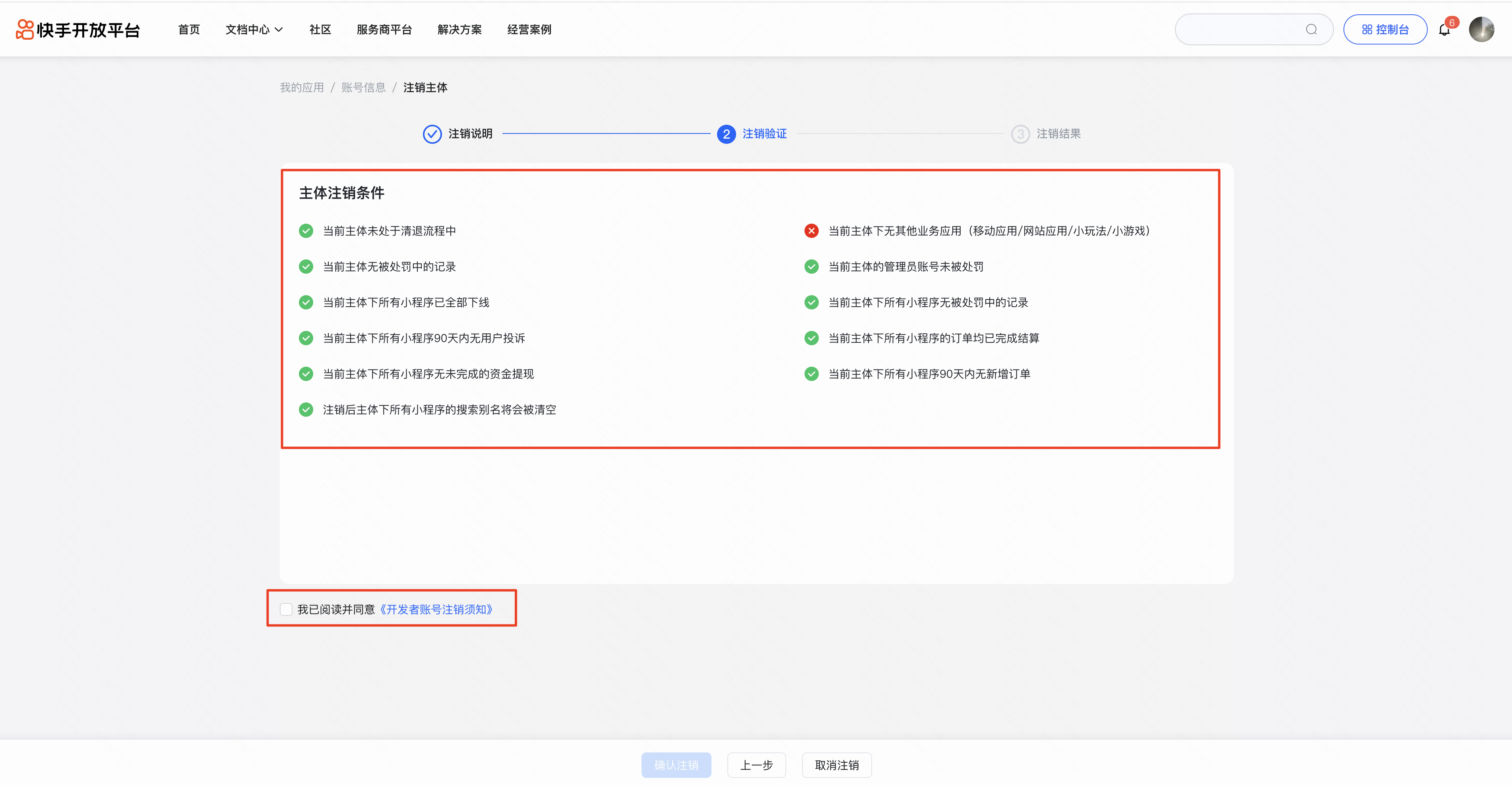The height and width of the screenshot is (785, 1512).
Task: Click the step 2 注销验证 circle icon
Action: point(726,134)
